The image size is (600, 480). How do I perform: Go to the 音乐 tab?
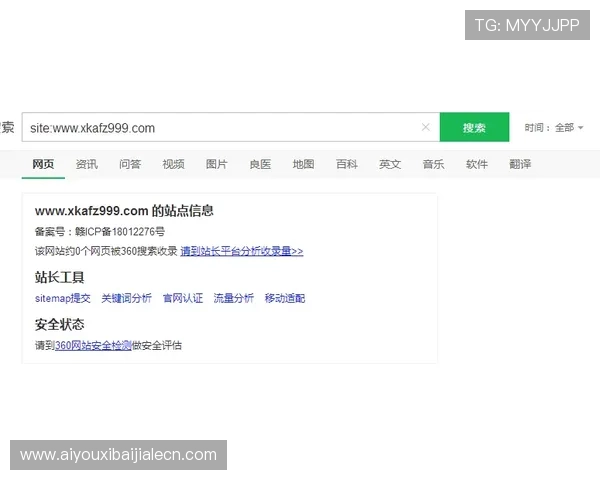coord(433,164)
